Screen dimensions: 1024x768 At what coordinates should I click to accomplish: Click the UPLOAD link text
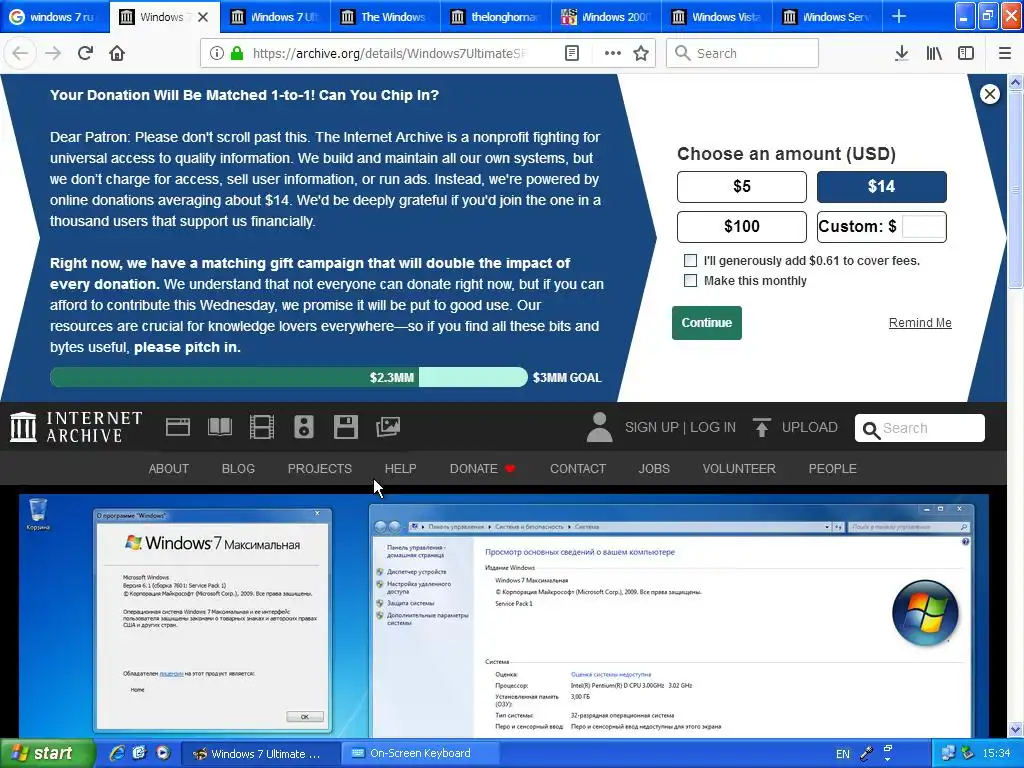[x=810, y=427]
